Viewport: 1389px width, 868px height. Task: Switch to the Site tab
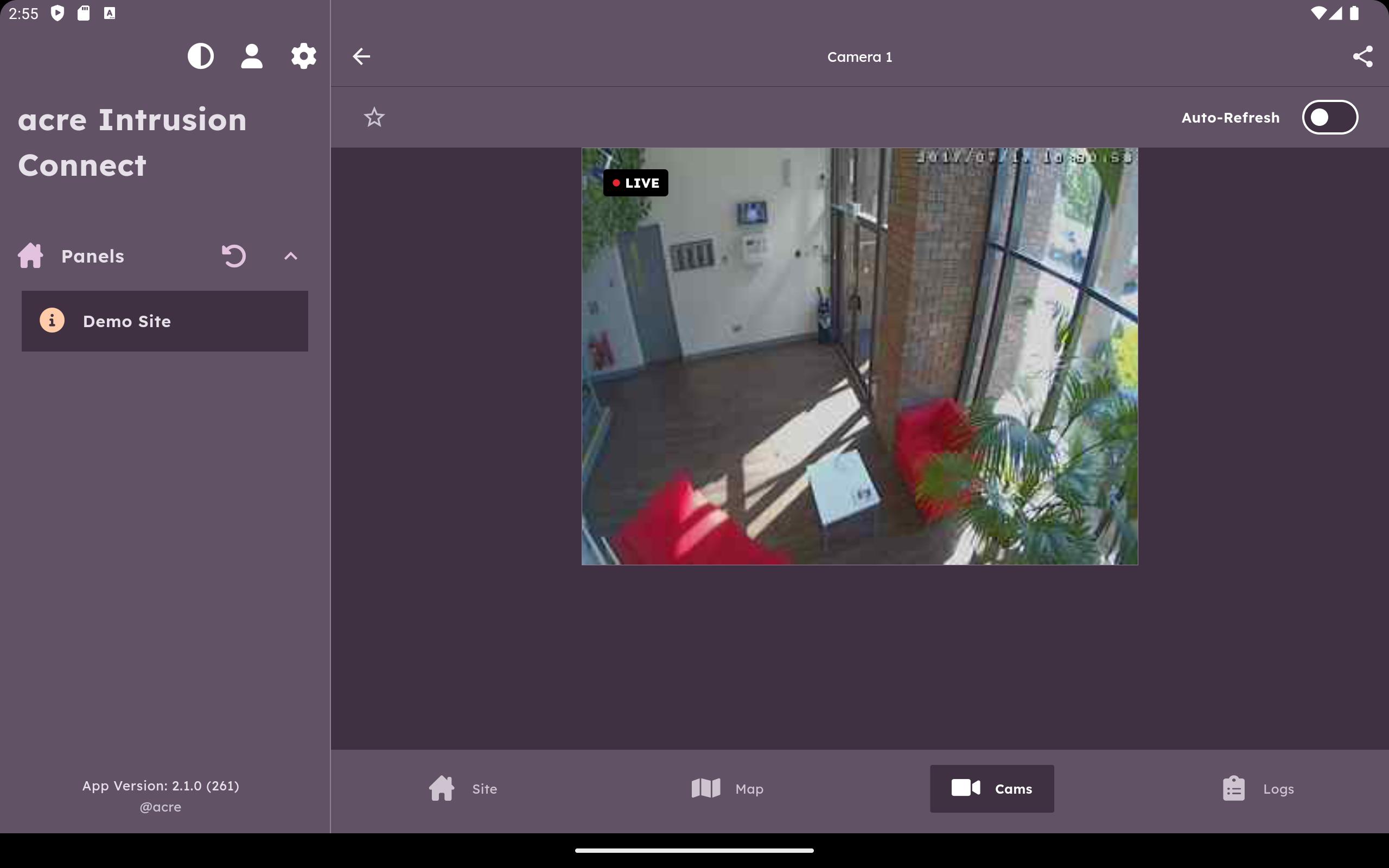pyautogui.click(x=463, y=788)
